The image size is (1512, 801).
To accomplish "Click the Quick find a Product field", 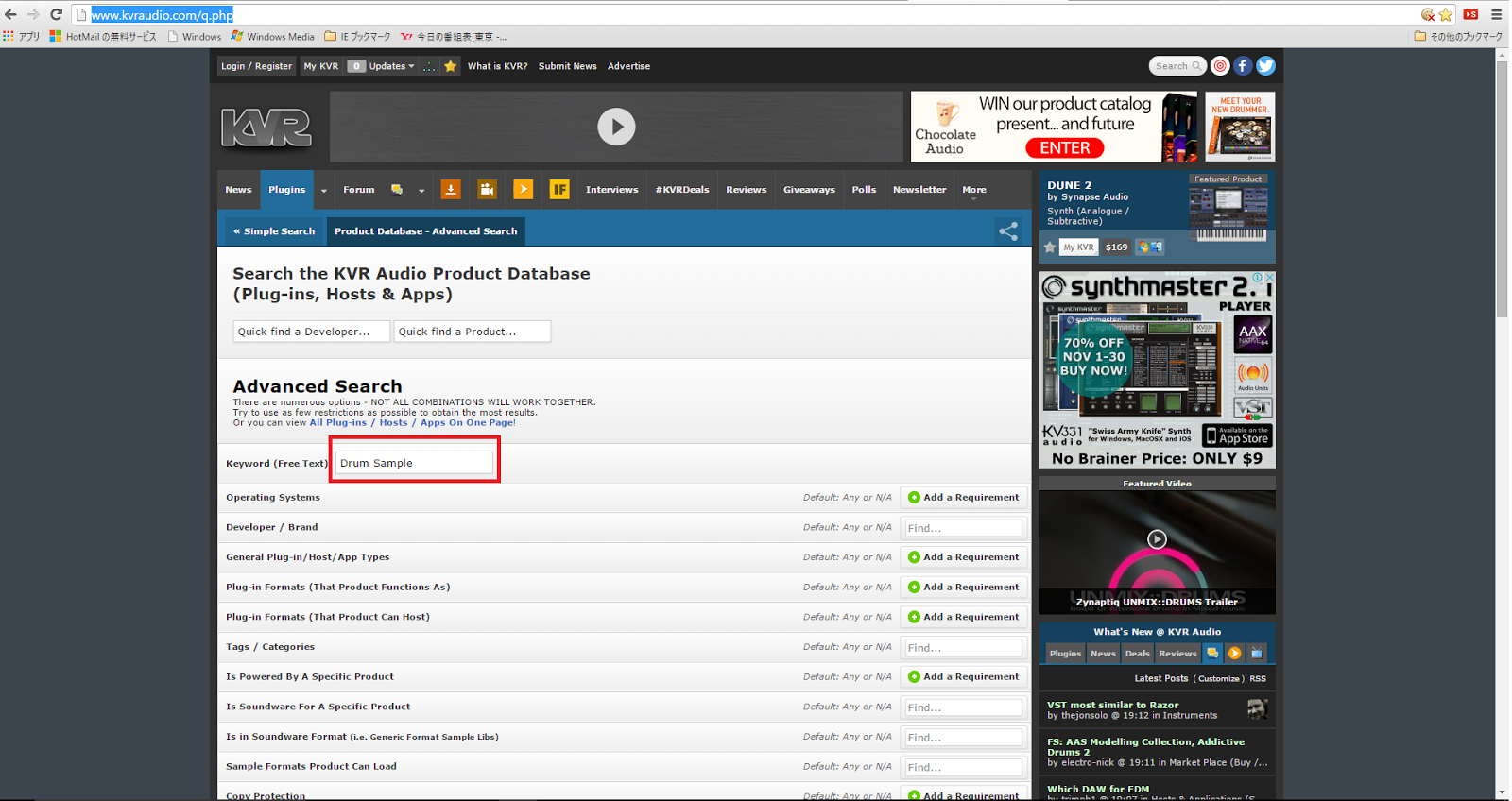I will (472, 332).
